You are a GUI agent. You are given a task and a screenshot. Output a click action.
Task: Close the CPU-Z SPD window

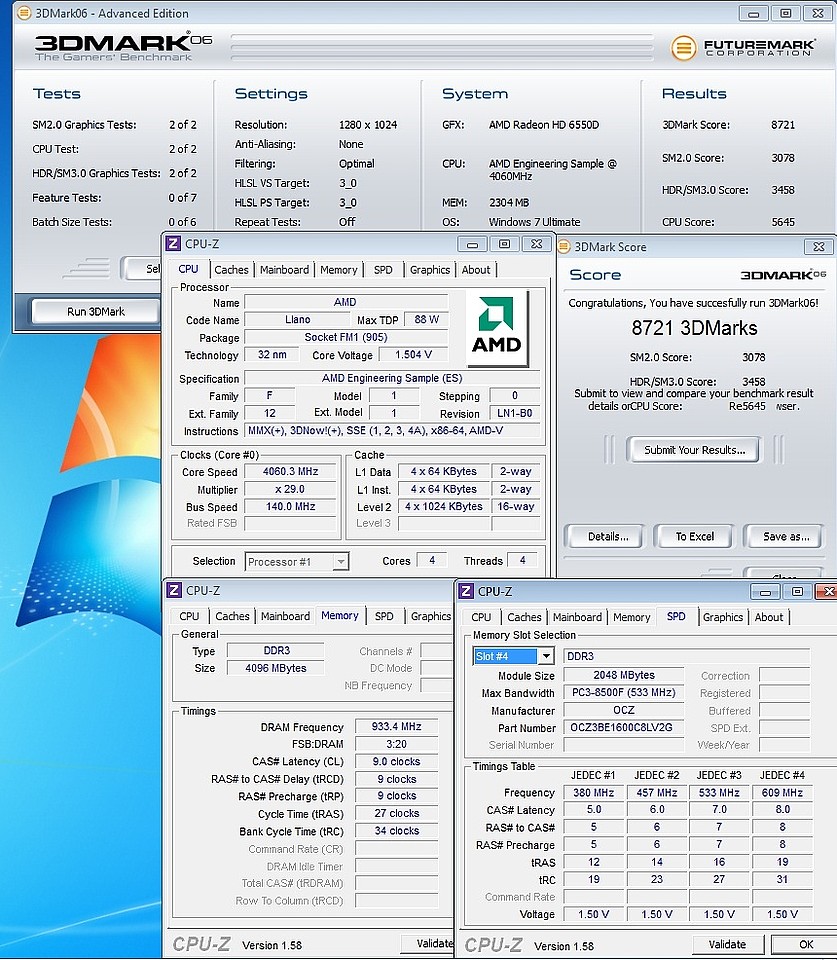(827, 592)
